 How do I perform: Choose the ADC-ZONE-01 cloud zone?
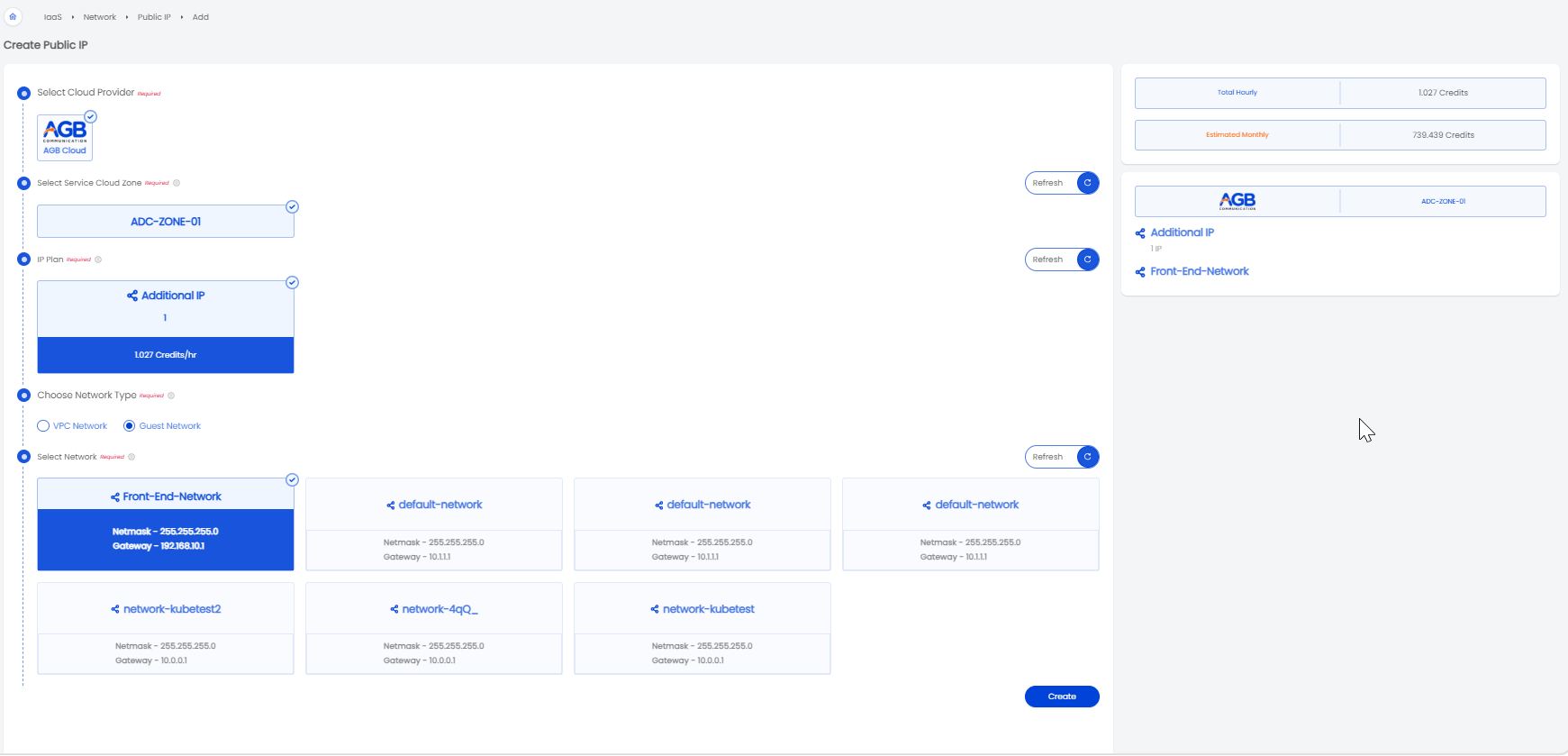(x=166, y=222)
